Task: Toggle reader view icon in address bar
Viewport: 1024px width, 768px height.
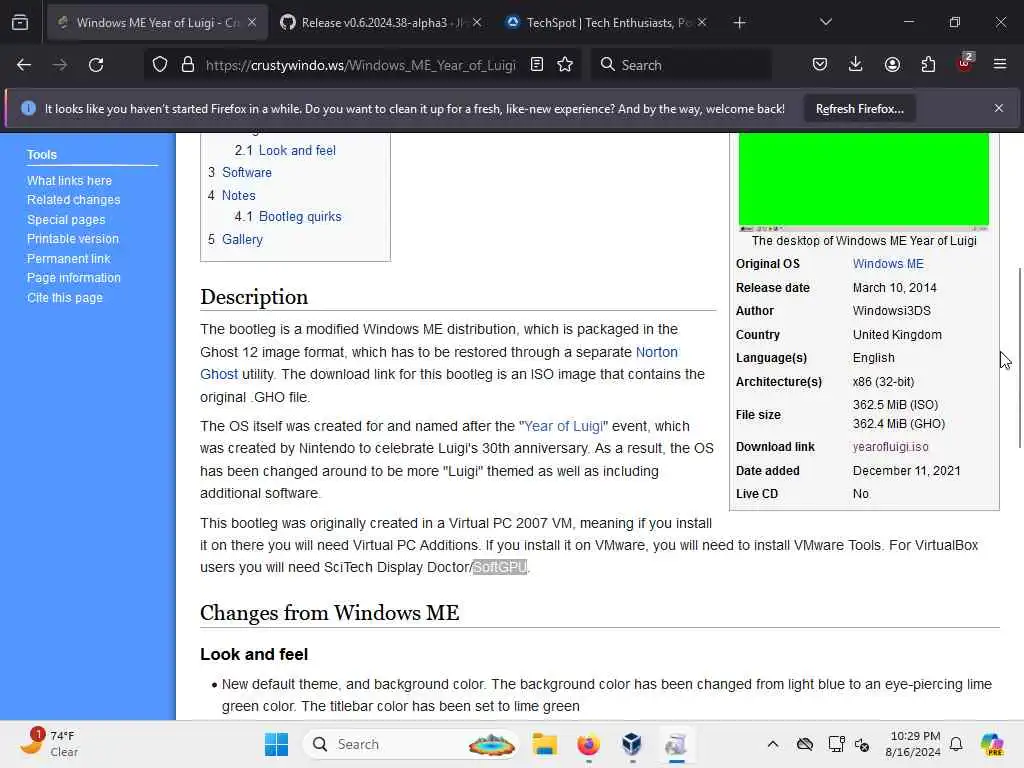Action: coord(537,65)
